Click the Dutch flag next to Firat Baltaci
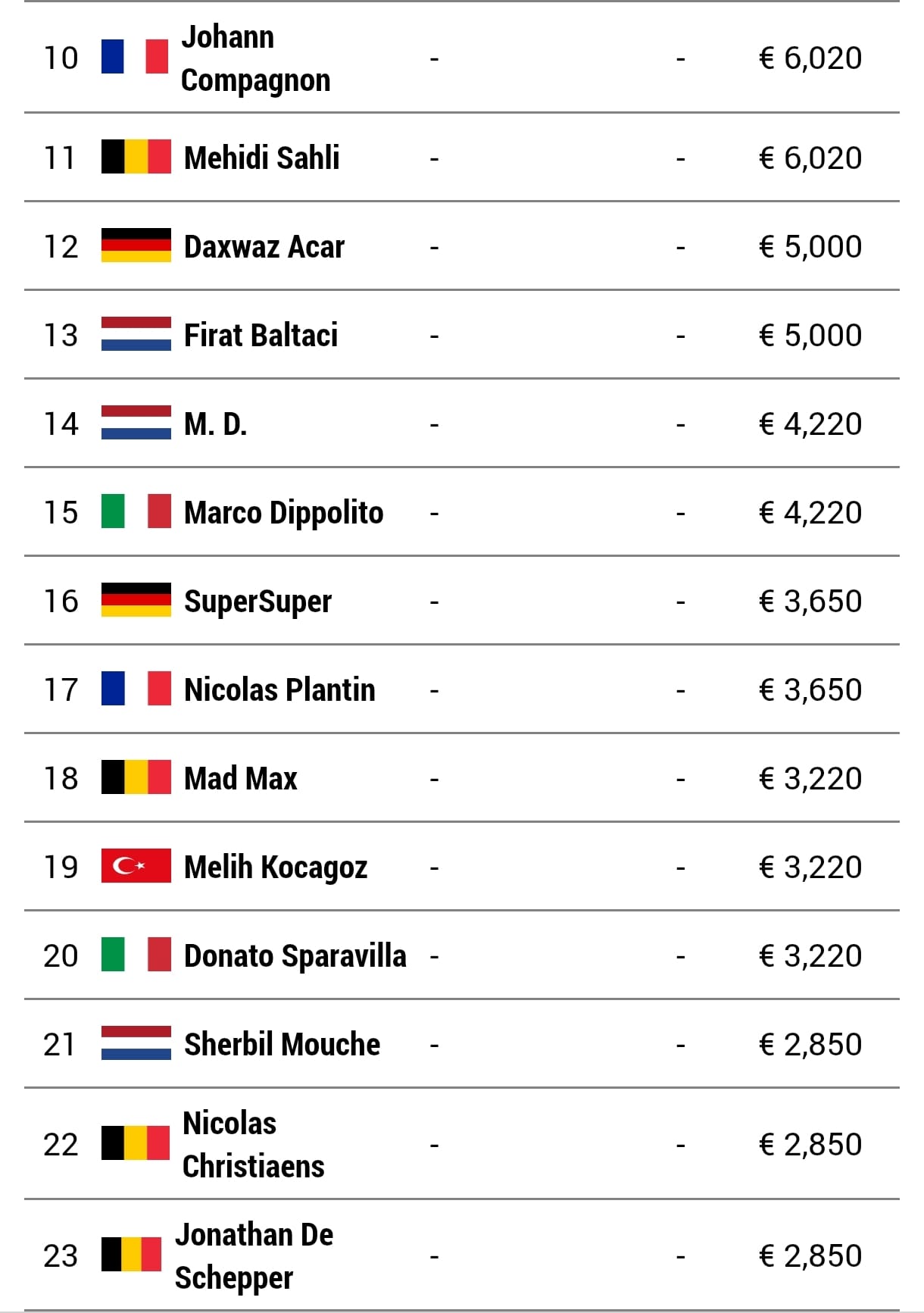This screenshot has height=1313, width=924. click(x=136, y=334)
